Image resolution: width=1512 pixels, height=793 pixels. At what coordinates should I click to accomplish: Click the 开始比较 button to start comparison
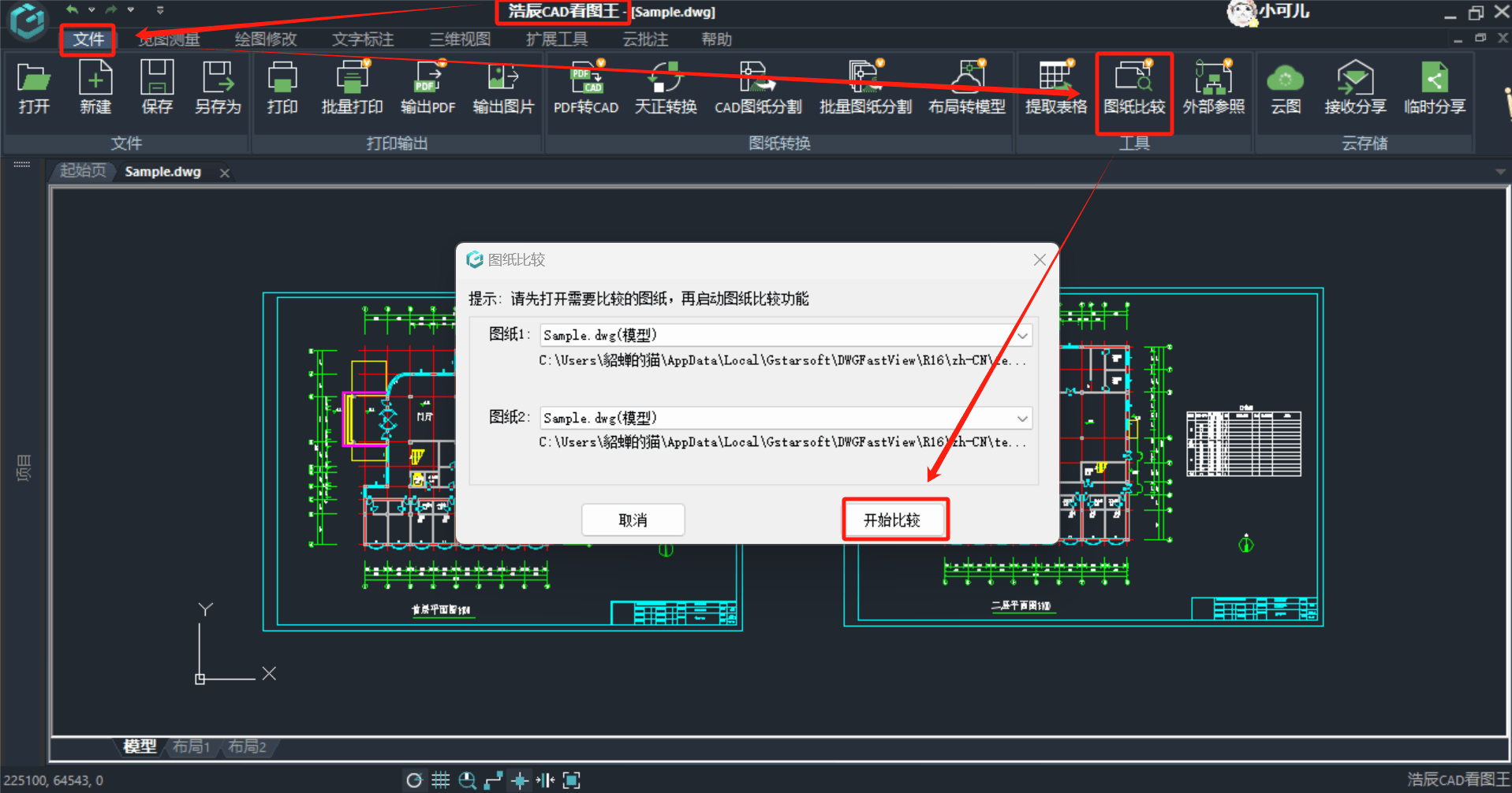point(895,519)
